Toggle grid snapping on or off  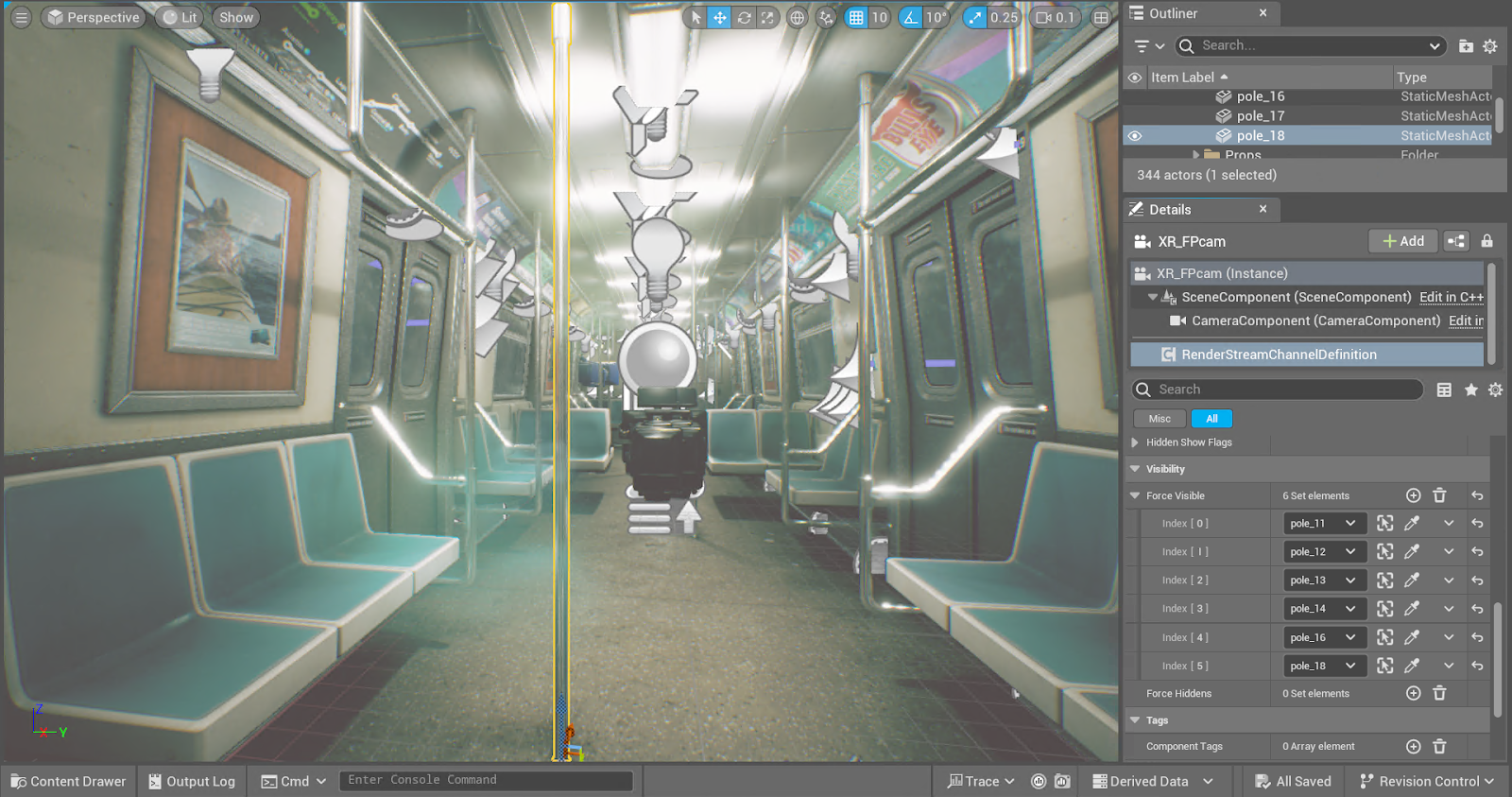[x=856, y=17]
